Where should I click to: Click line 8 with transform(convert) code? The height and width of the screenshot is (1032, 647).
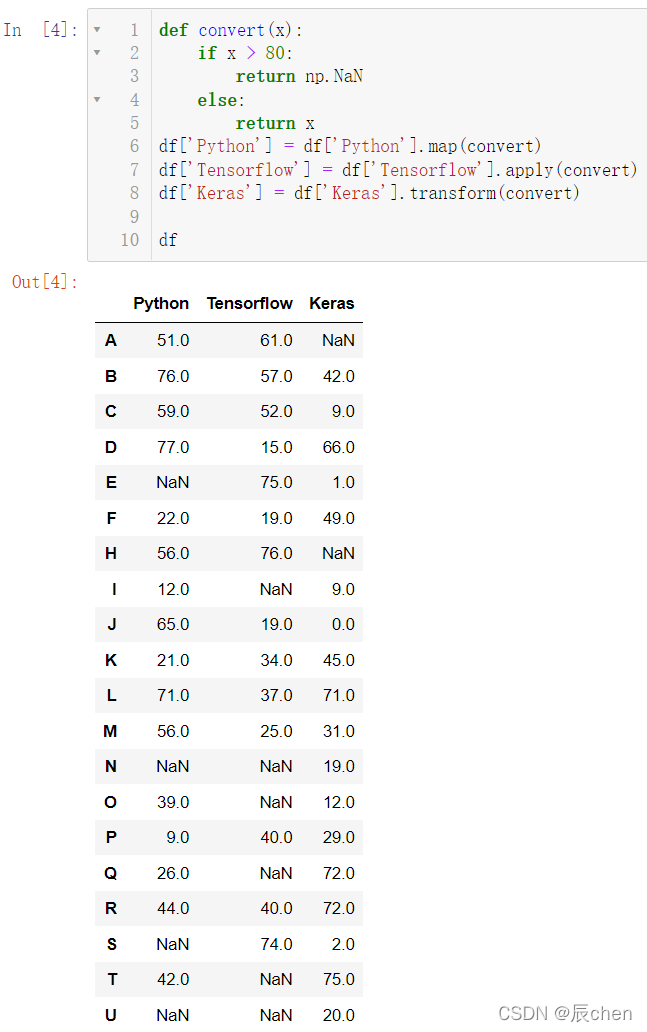coord(369,193)
